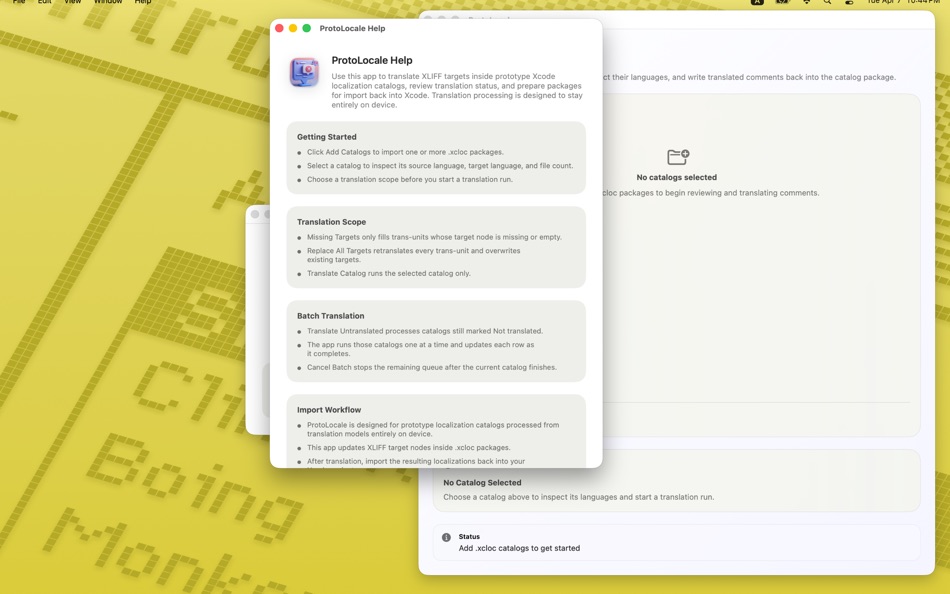
Task: Open the Edit menu
Action: pyautogui.click(x=41, y=3)
